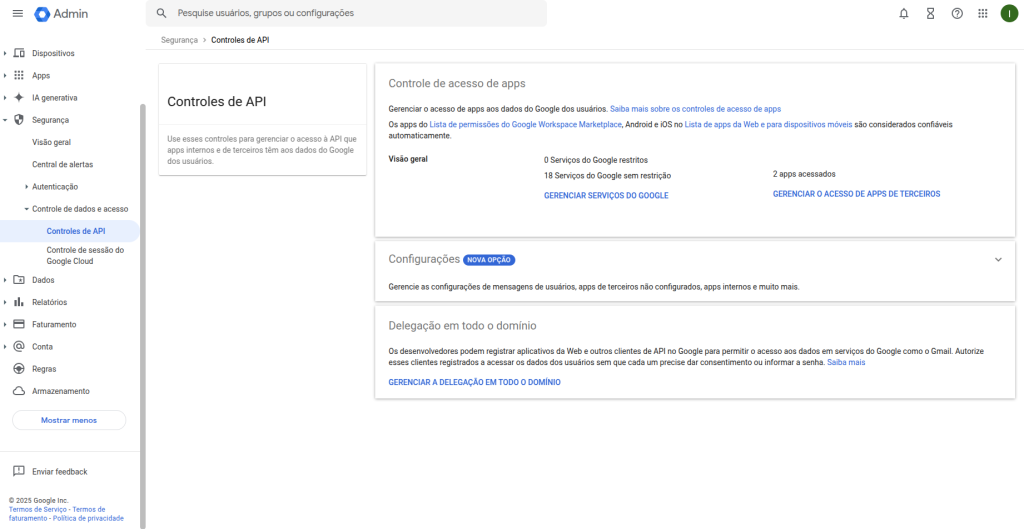Focus the search users and groups field

point(346,13)
